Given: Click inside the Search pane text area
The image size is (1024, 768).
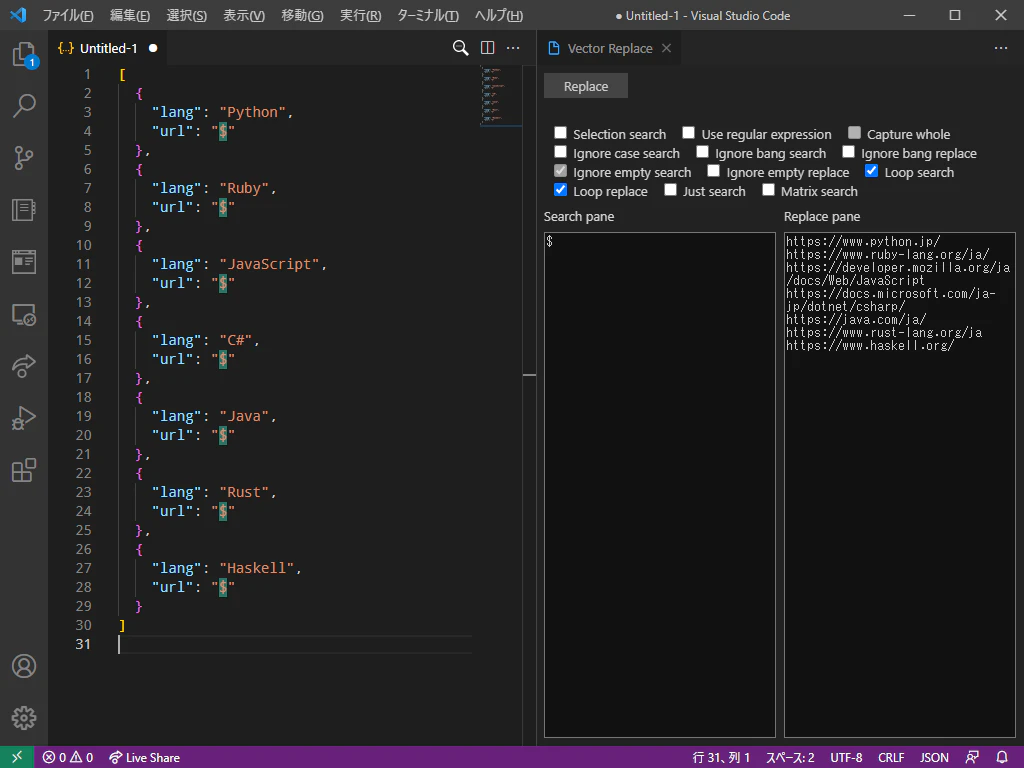Looking at the screenshot, I should (x=660, y=485).
